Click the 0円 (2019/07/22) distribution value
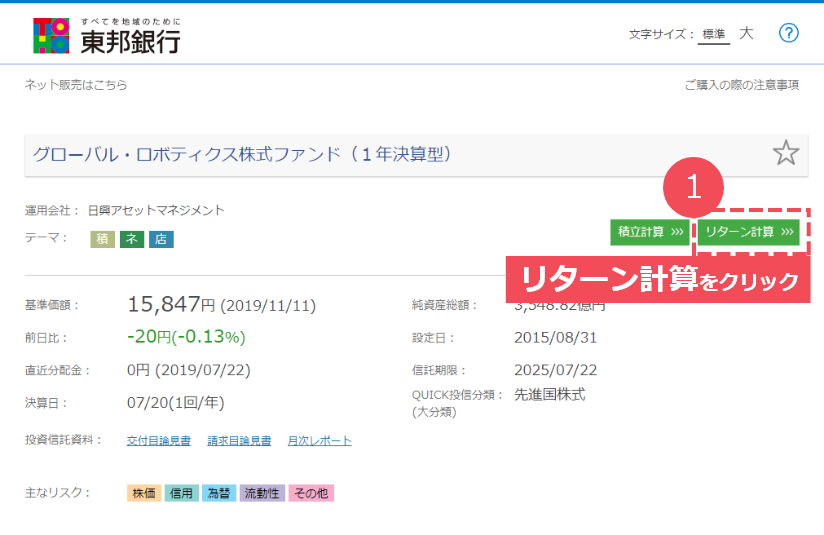The width and height of the screenshot is (824, 535). pyautogui.click(x=189, y=370)
